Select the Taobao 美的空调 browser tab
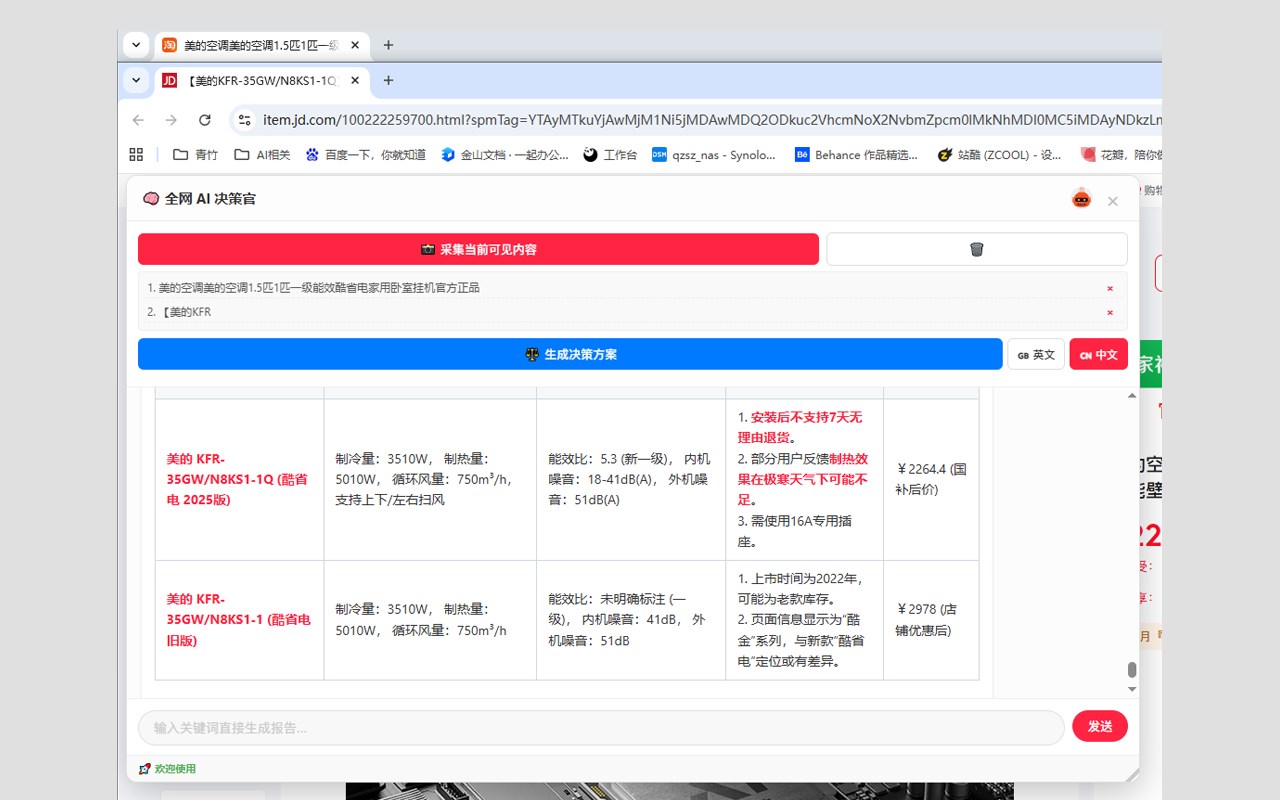The height and width of the screenshot is (800, 1280). click(x=260, y=45)
